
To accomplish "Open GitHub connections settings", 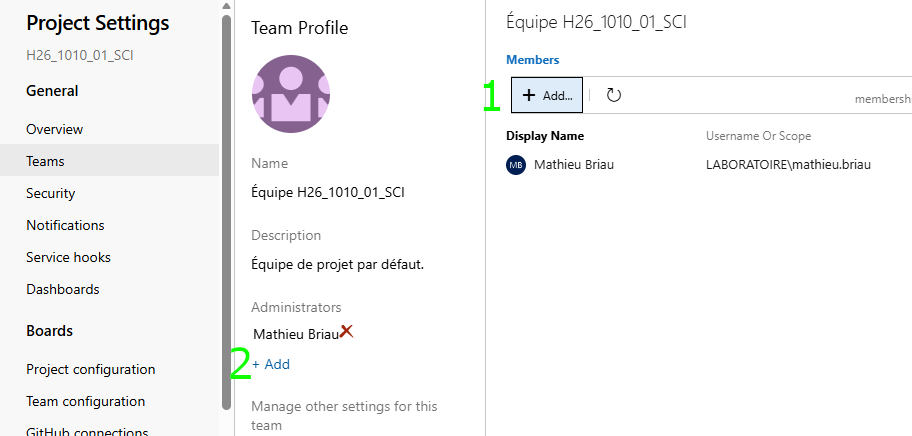I will pos(87,431).
